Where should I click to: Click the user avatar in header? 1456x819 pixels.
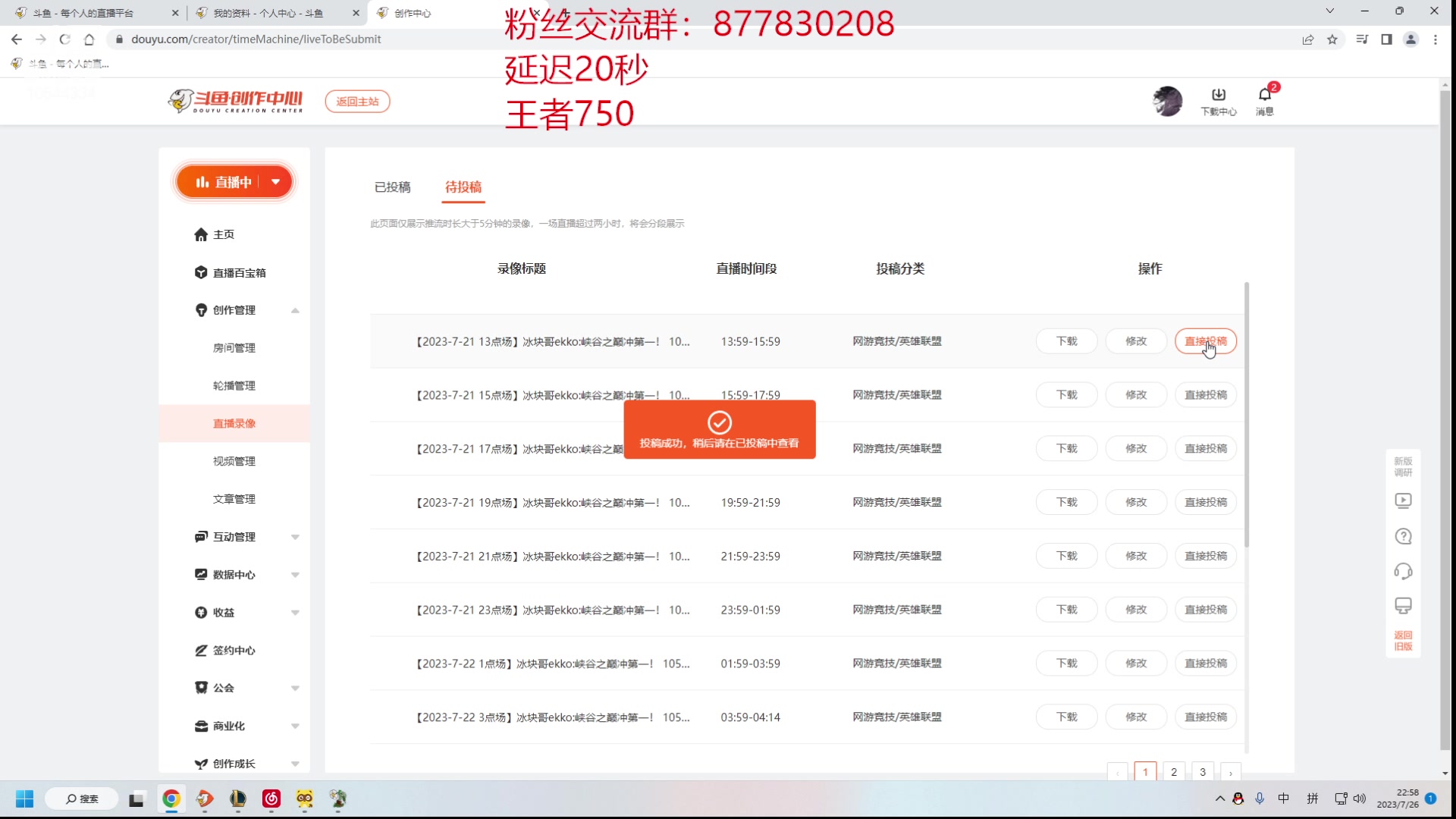point(1167,101)
